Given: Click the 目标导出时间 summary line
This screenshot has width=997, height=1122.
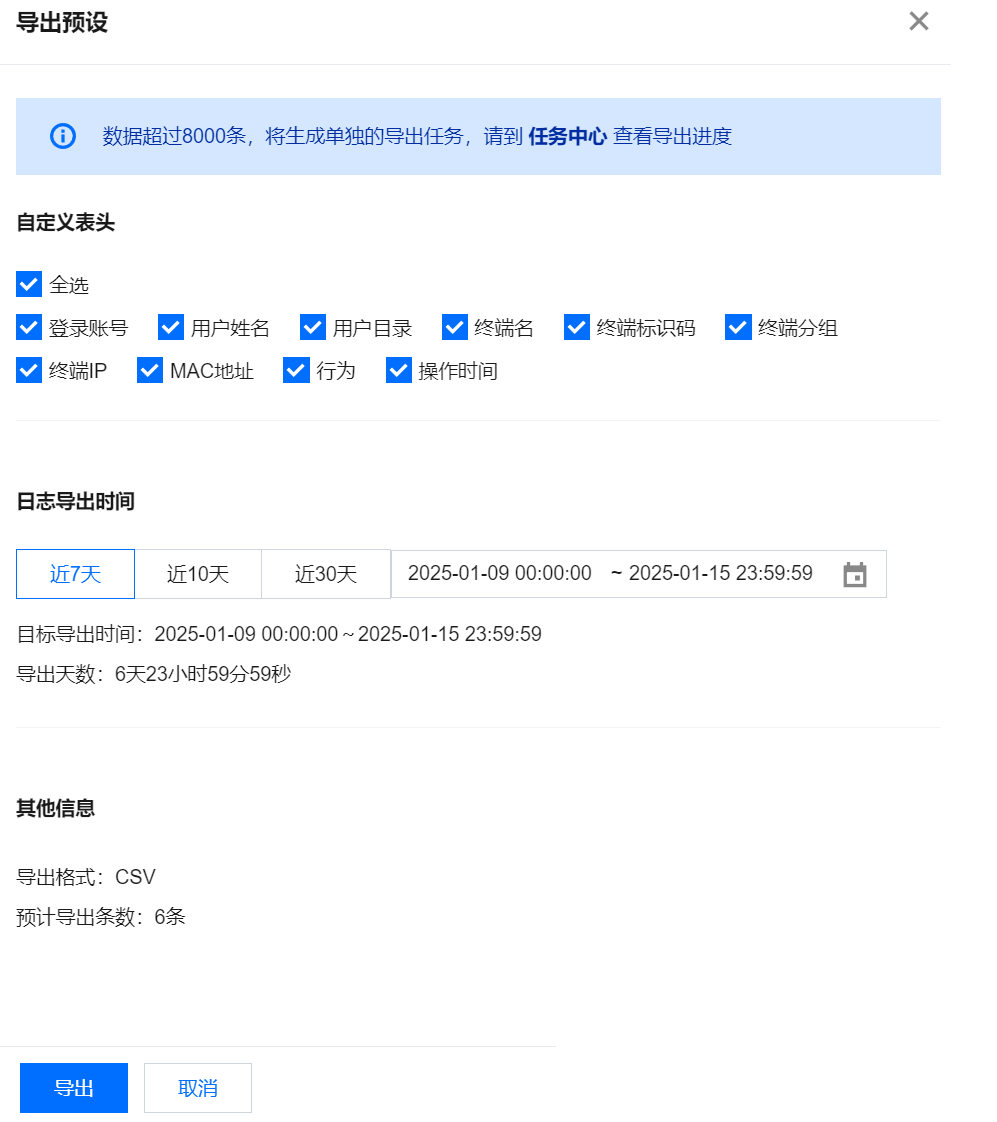Looking at the screenshot, I should (x=279, y=634).
